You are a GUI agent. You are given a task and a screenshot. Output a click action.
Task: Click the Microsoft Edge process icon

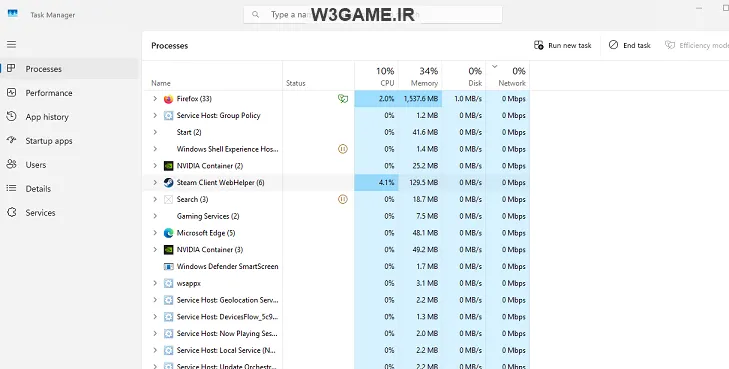pos(168,233)
